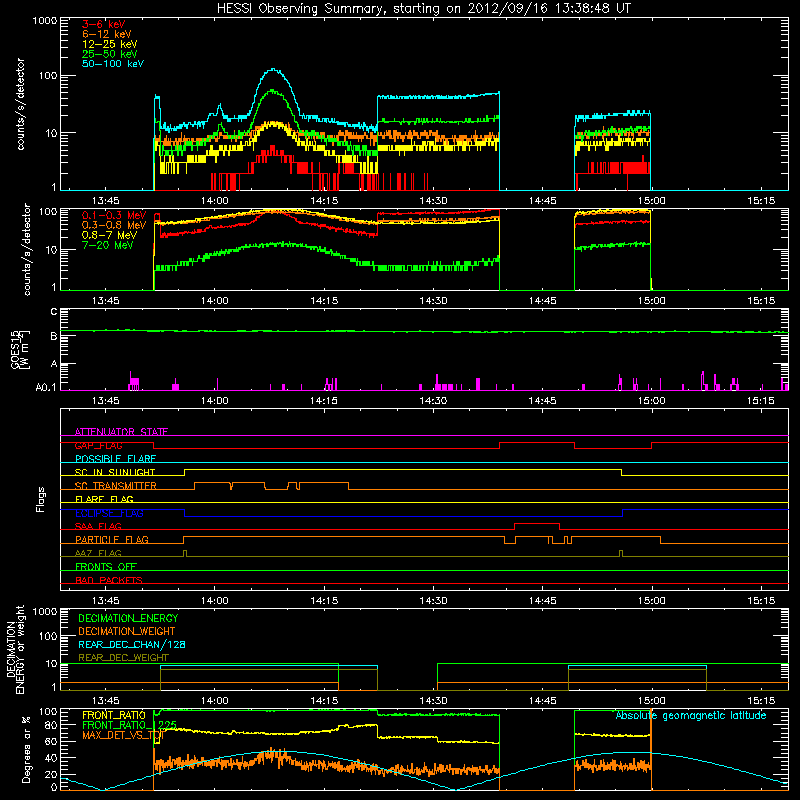Click the raised segment of the GAP_FLAG line before 14:45
The height and width of the screenshot is (800, 800).
[x=537, y=442]
